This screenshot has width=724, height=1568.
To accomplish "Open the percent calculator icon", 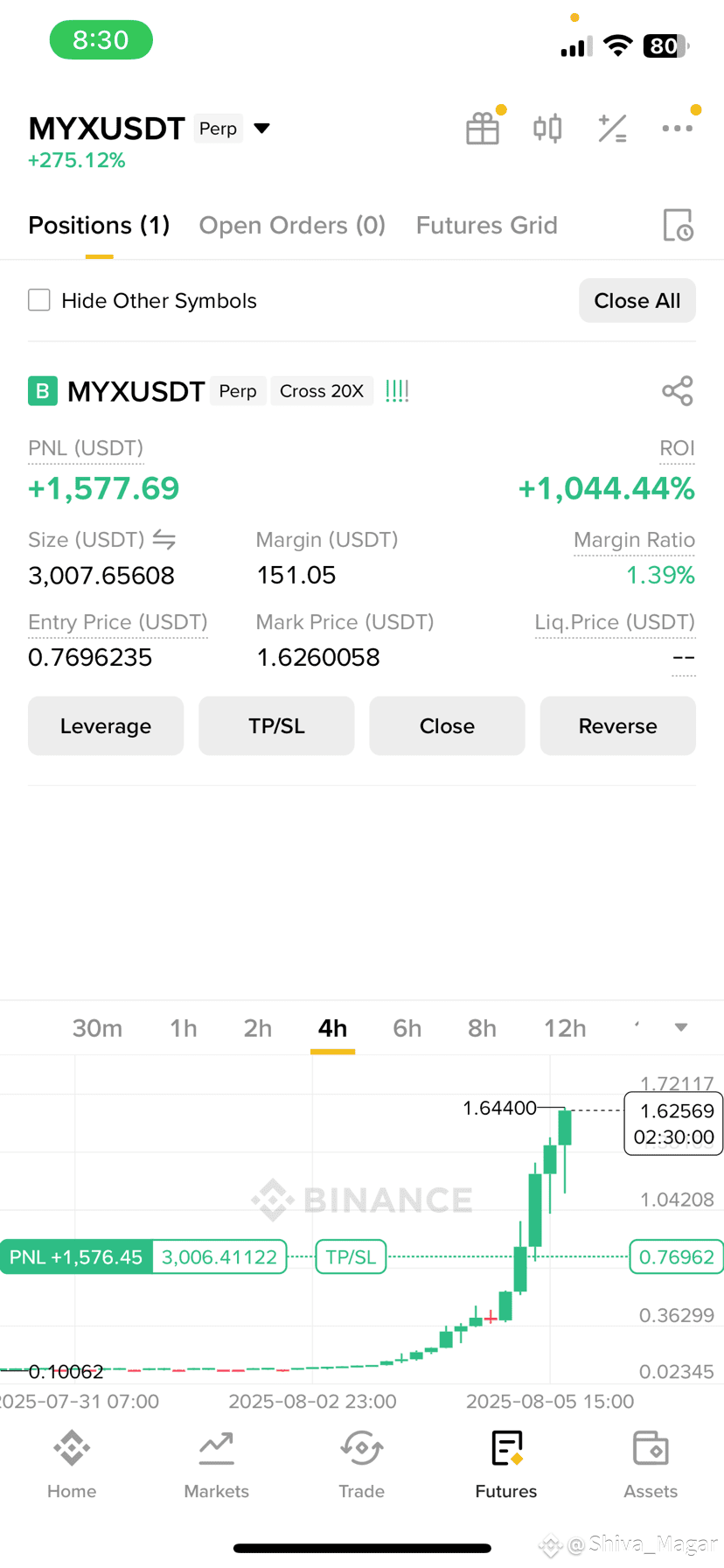I will [x=612, y=129].
